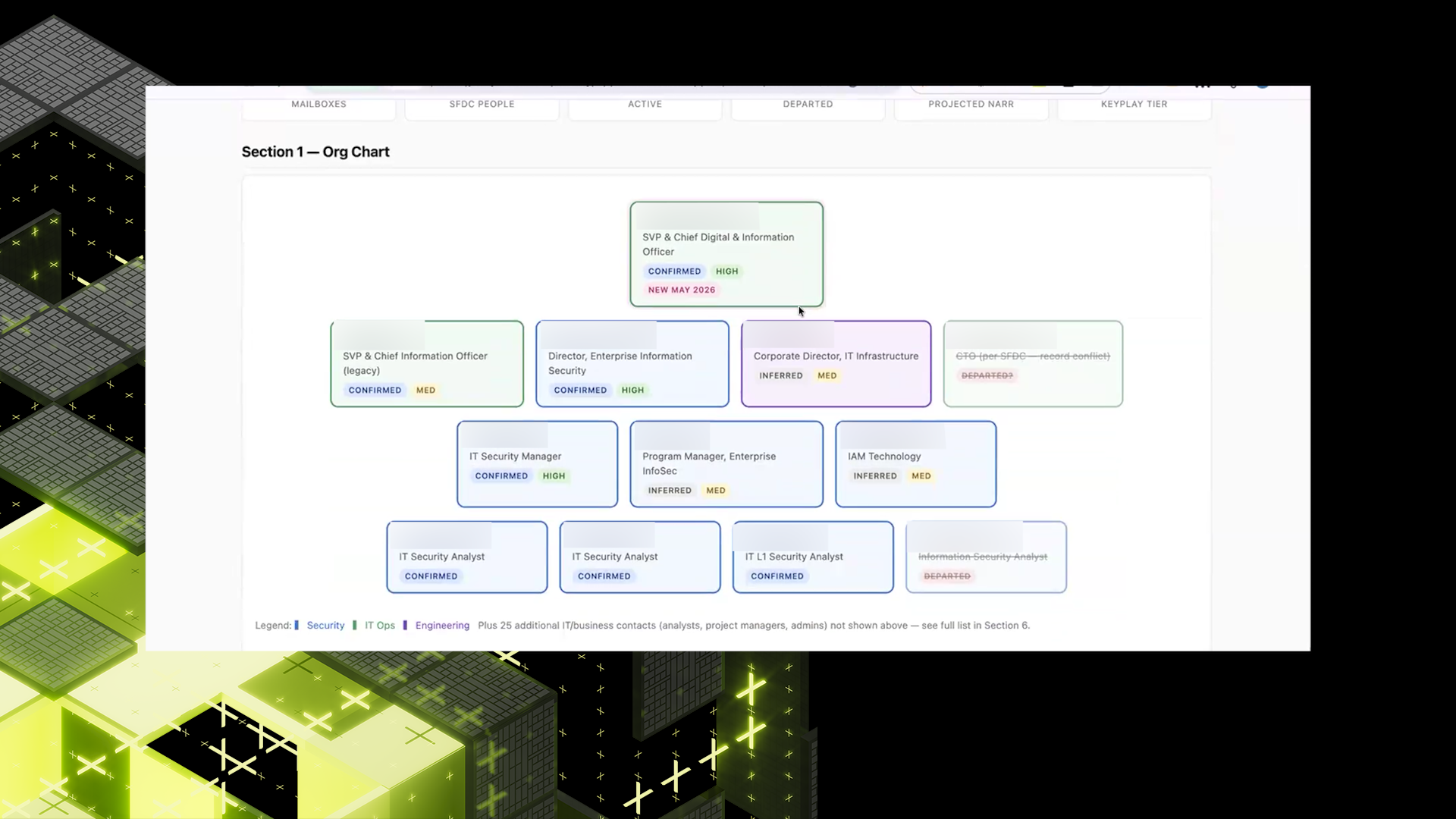Click the departed Information Security Analyst card
Viewport: 1456px width, 819px height.
tap(987, 557)
